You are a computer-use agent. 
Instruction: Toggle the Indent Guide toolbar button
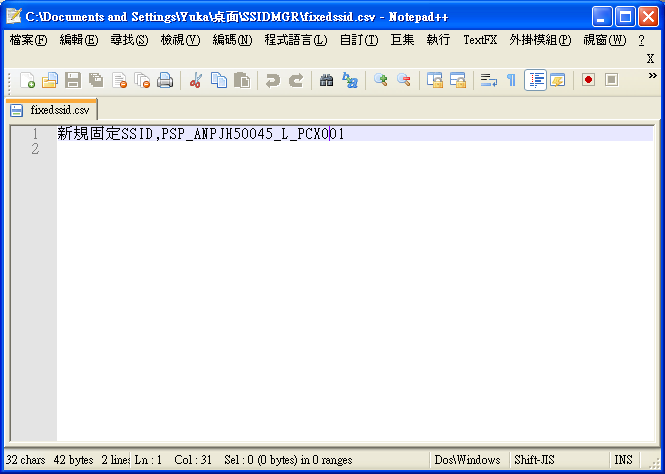[x=535, y=80]
